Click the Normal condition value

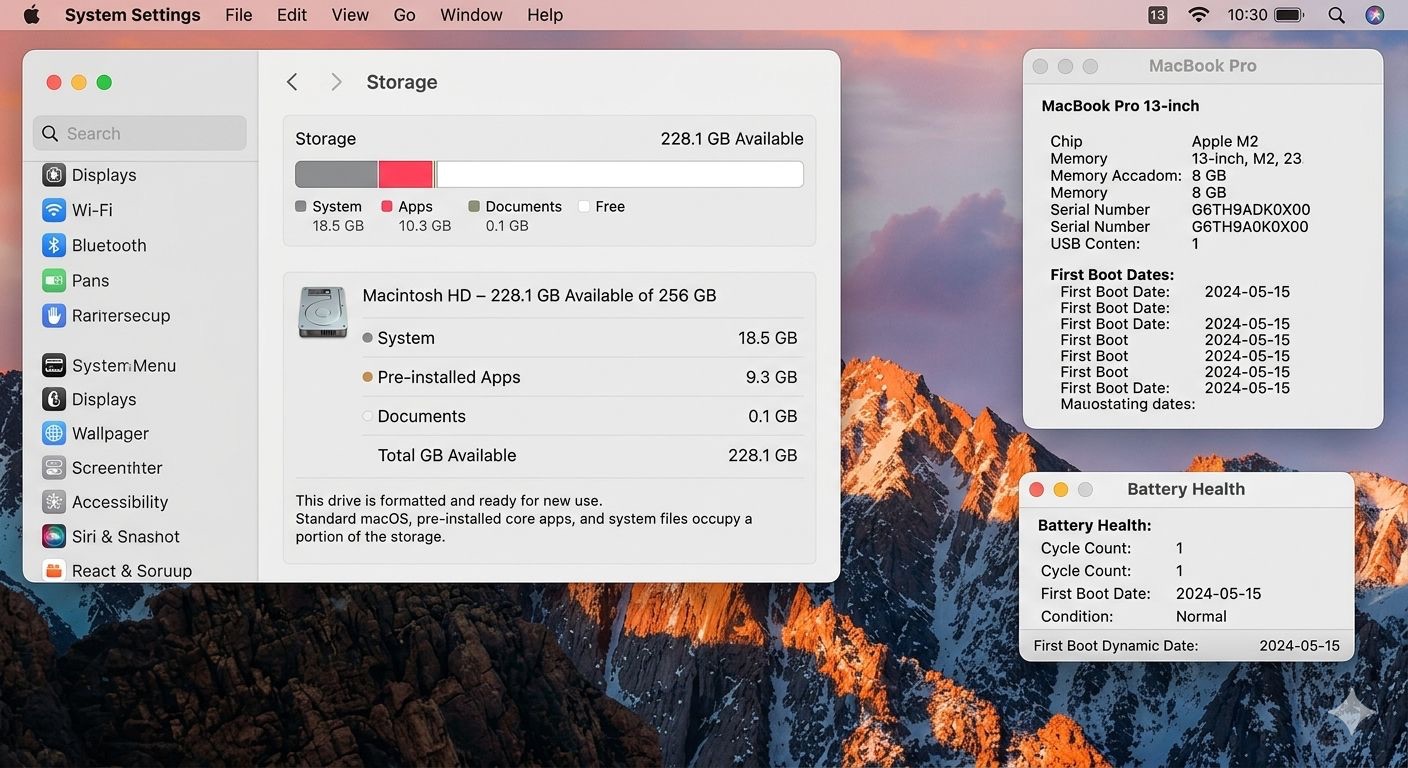tap(1201, 616)
